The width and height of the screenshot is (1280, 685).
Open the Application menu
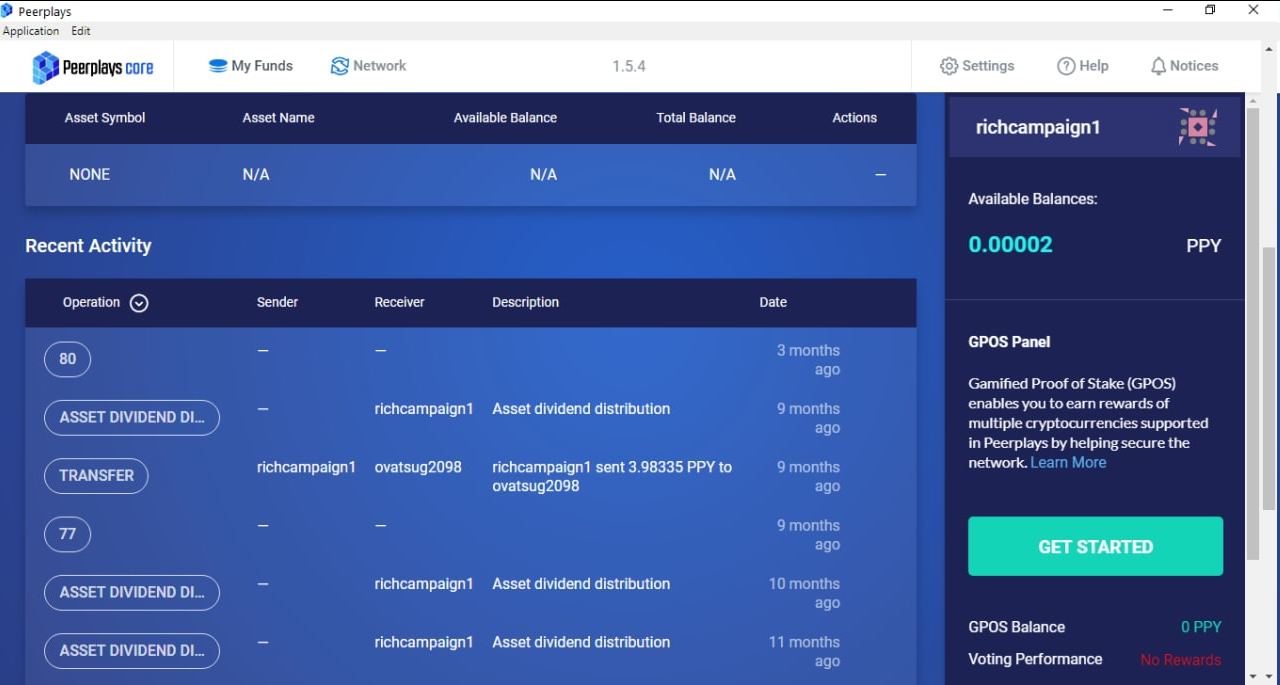31,31
